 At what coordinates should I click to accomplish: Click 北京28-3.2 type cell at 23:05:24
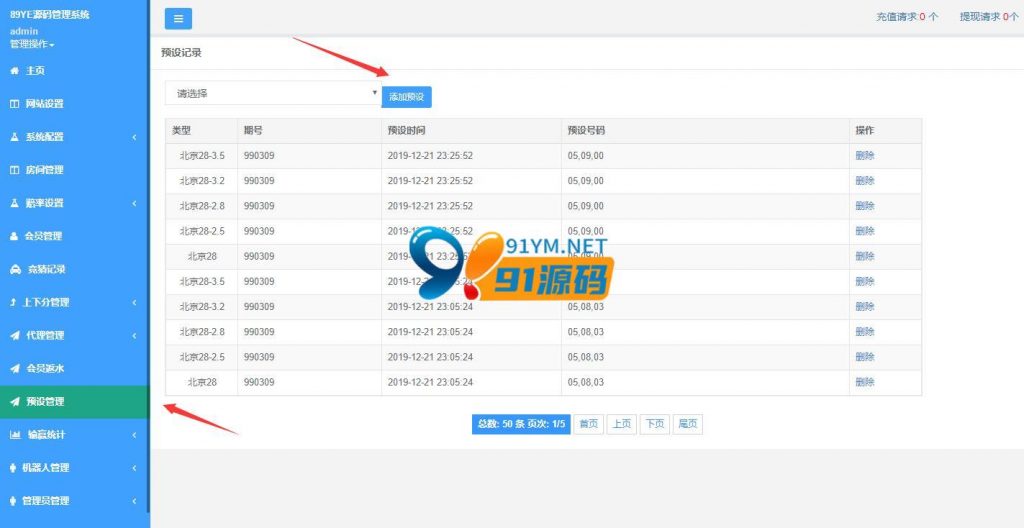click(x=202, y=306)
